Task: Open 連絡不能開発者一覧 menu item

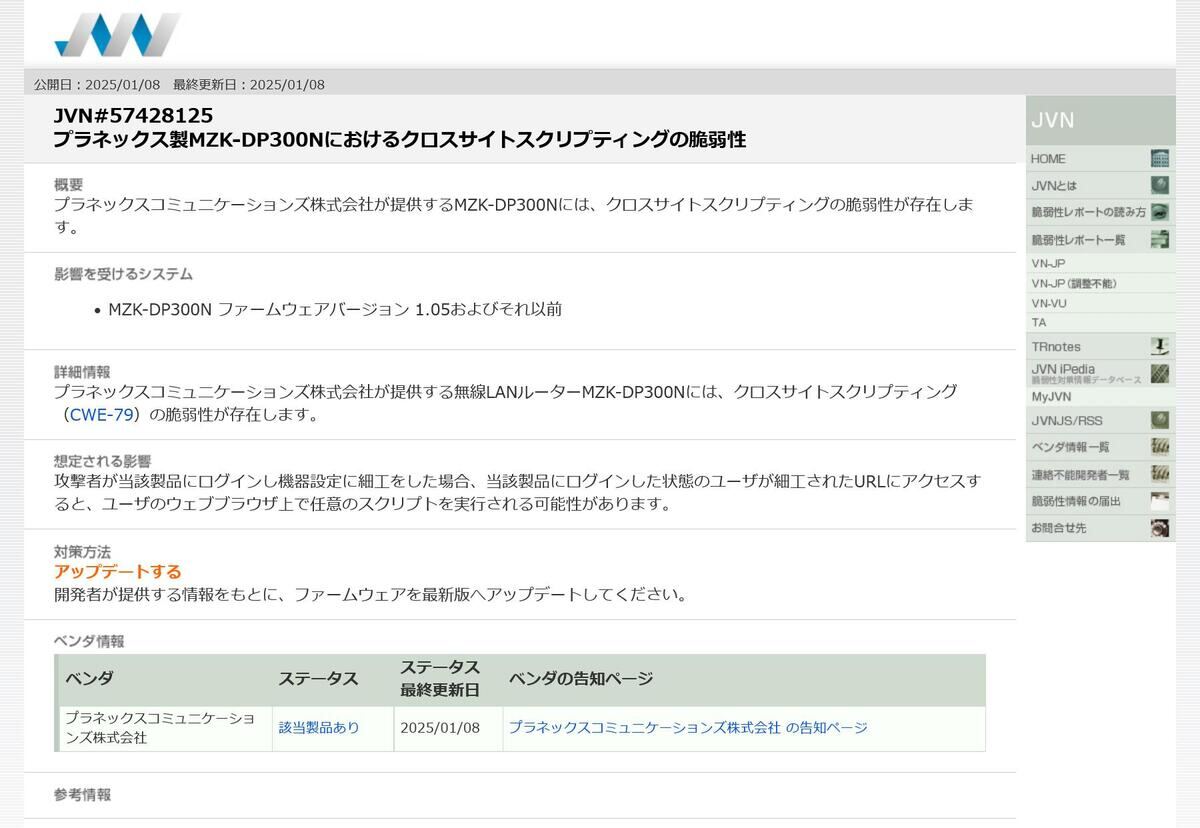Action: point(1100,474)
